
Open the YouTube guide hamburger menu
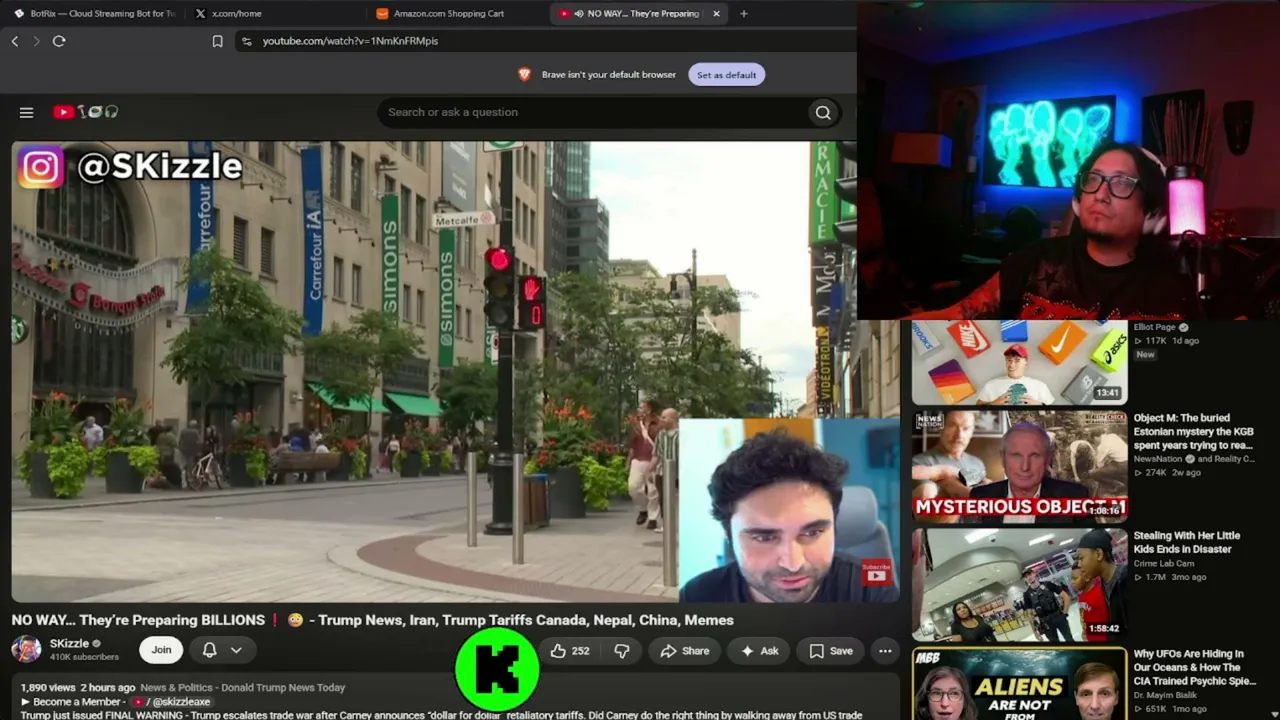pyautogui.click(x=27, y=112)
